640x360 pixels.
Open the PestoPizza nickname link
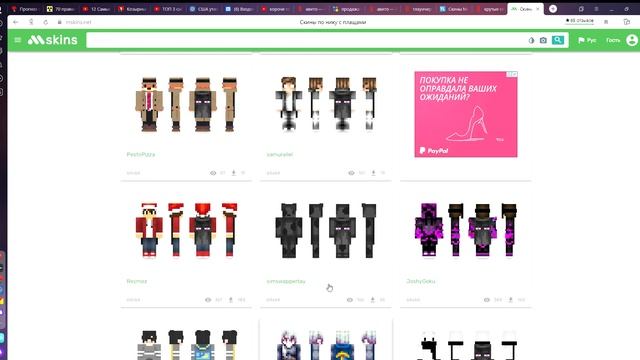(141, 154)
